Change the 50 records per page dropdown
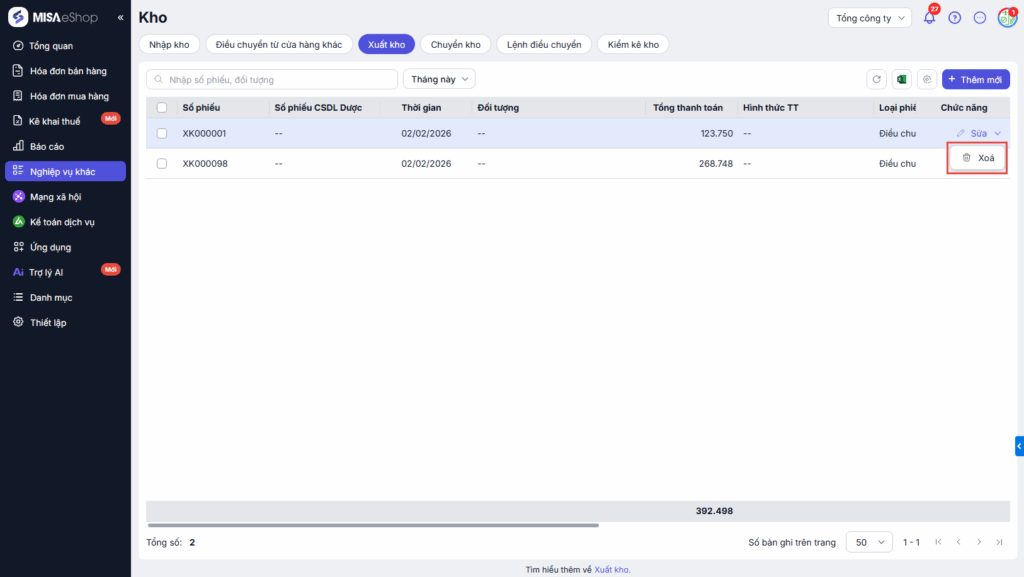1024x577 pixels. tap(869, 542)
